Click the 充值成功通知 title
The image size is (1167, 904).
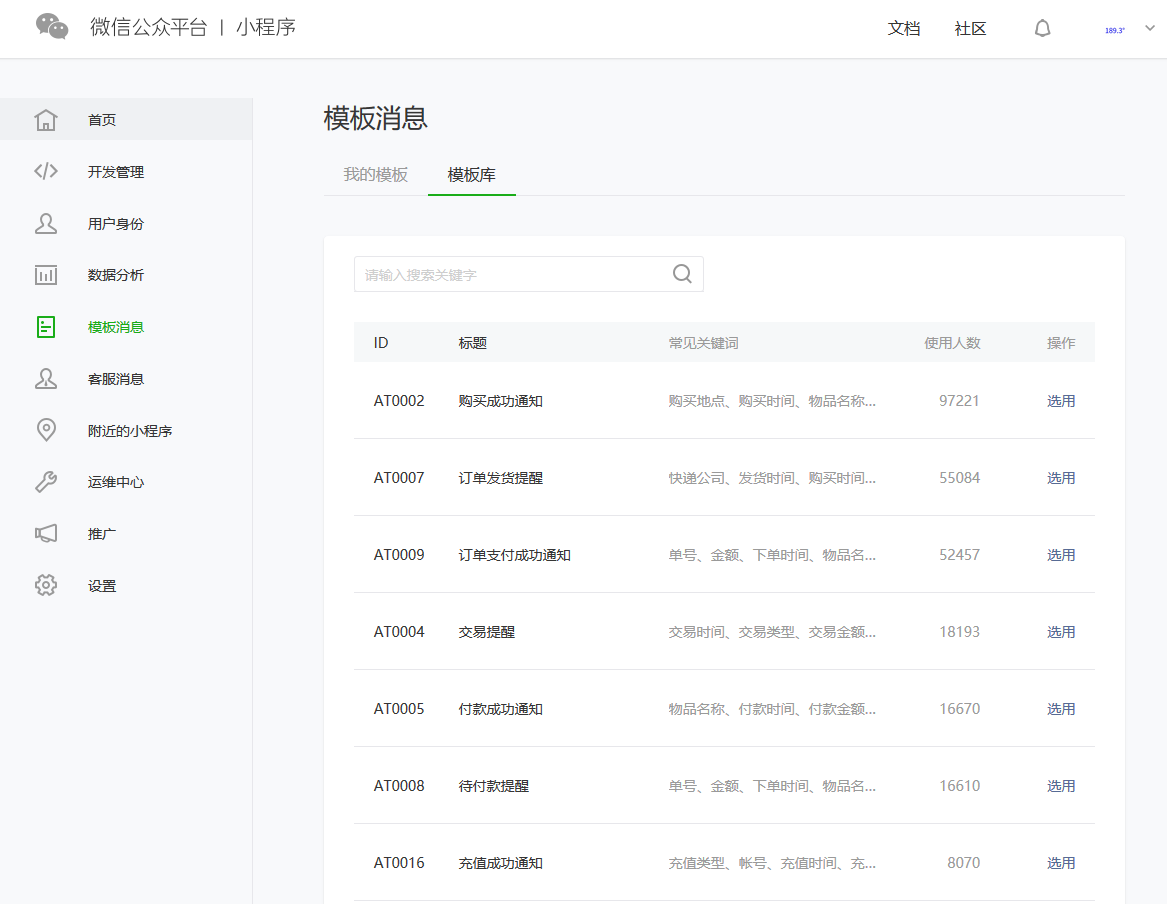pos(500,863)
